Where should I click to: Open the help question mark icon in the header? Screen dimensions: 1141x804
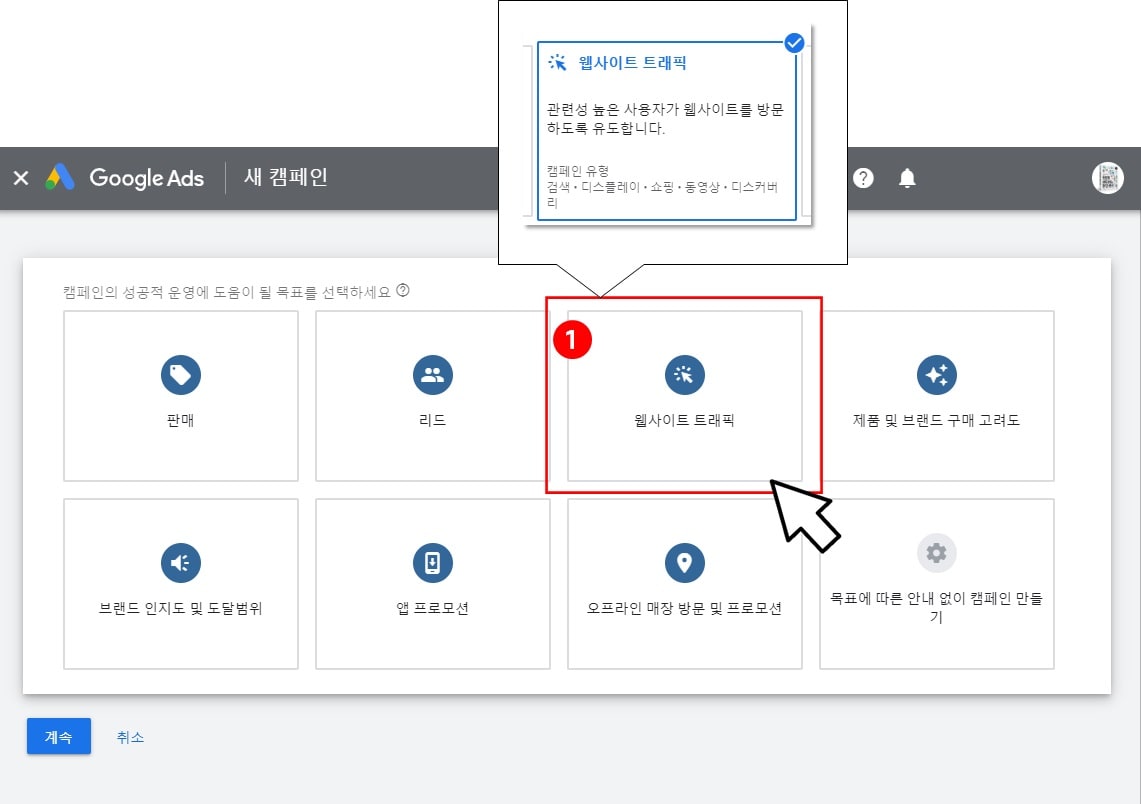click(863, 178)
